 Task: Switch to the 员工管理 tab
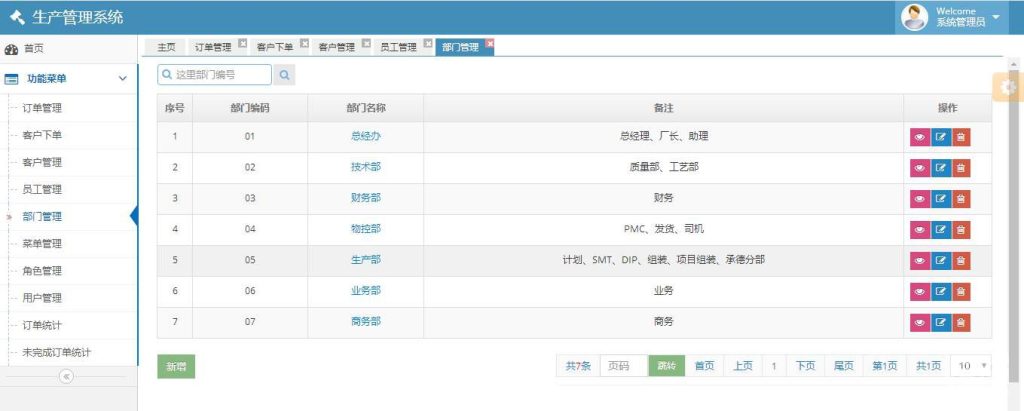pos(398,47)
